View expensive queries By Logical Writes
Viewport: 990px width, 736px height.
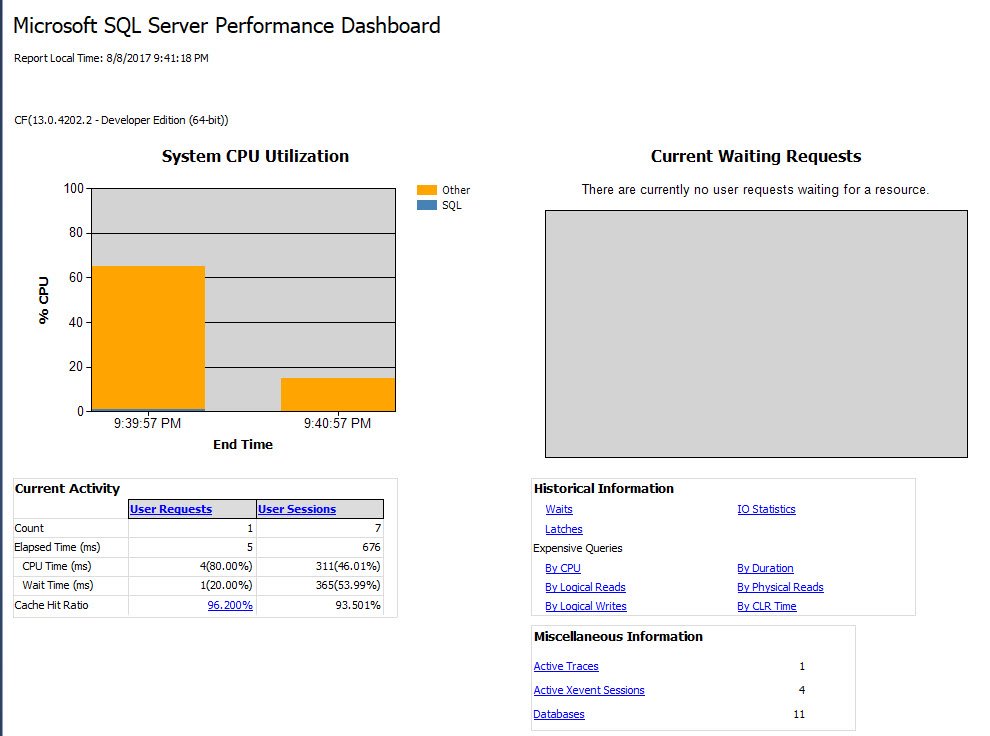(586, 606)
